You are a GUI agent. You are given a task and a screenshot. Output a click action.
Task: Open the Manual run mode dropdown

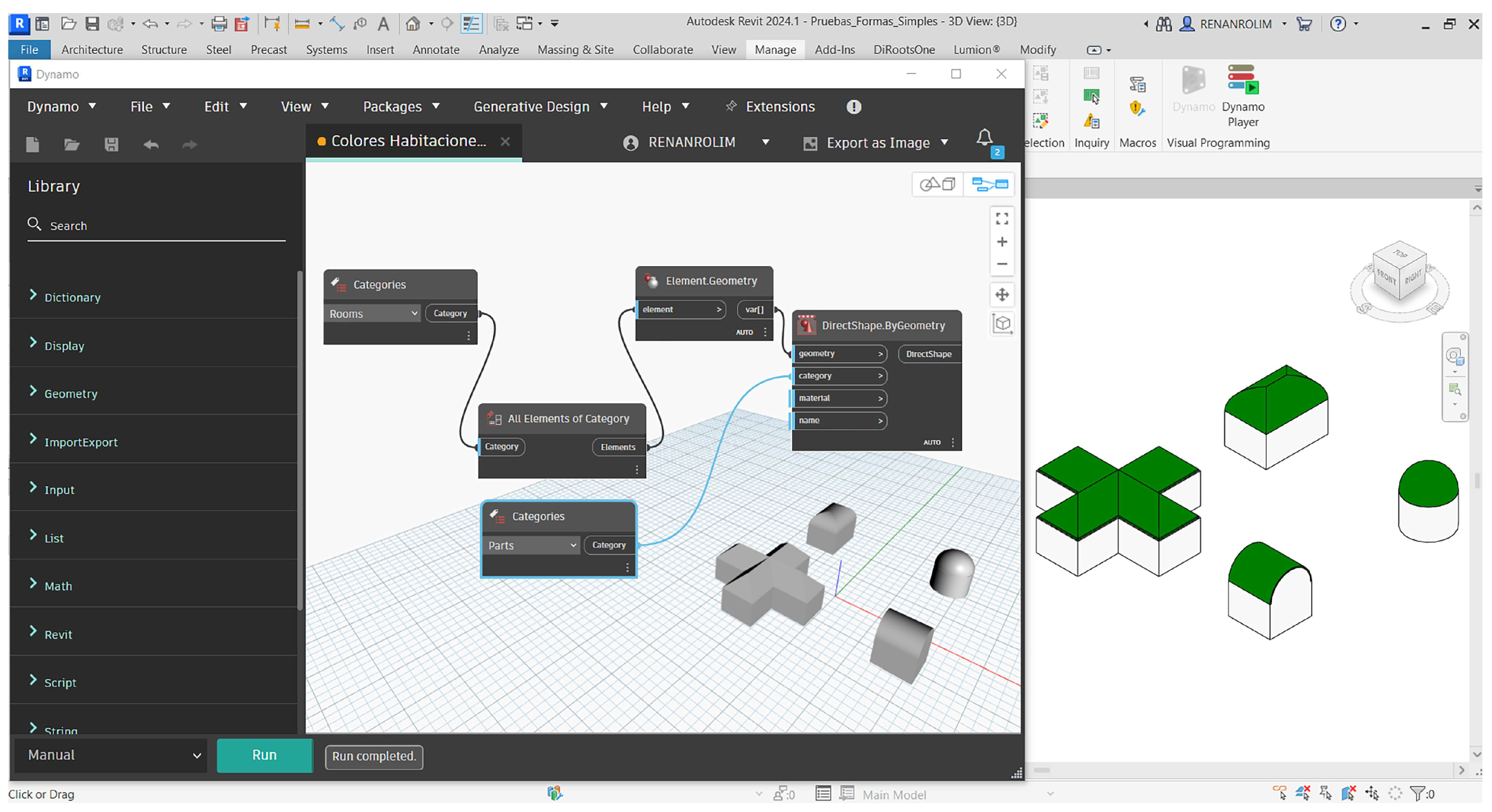tap(112, 755)
